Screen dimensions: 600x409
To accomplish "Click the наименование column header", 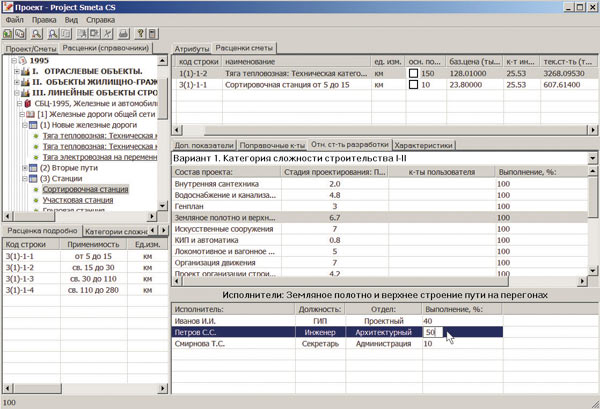I will point(297,62).
